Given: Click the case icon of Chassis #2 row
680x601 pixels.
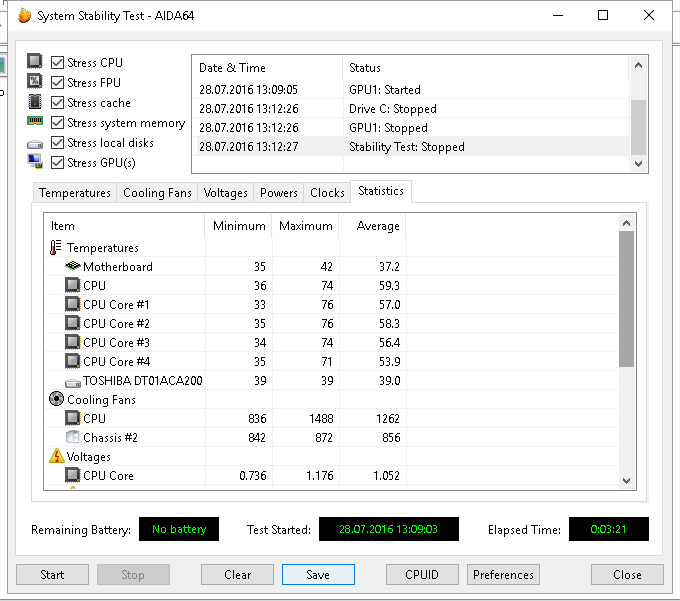Looking at the screenshot, I should tap(72, 437).
